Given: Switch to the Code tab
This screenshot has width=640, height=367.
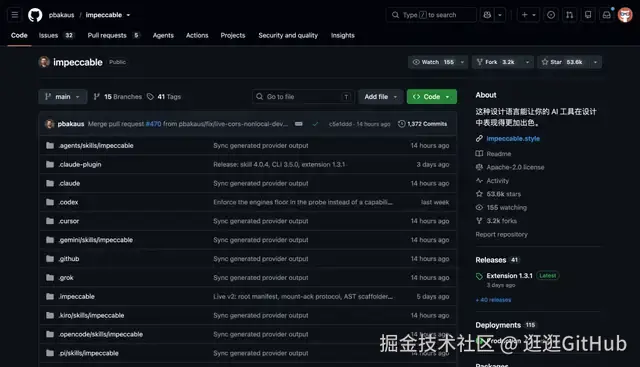Looking at the screenshot, I should click(19, 36).
